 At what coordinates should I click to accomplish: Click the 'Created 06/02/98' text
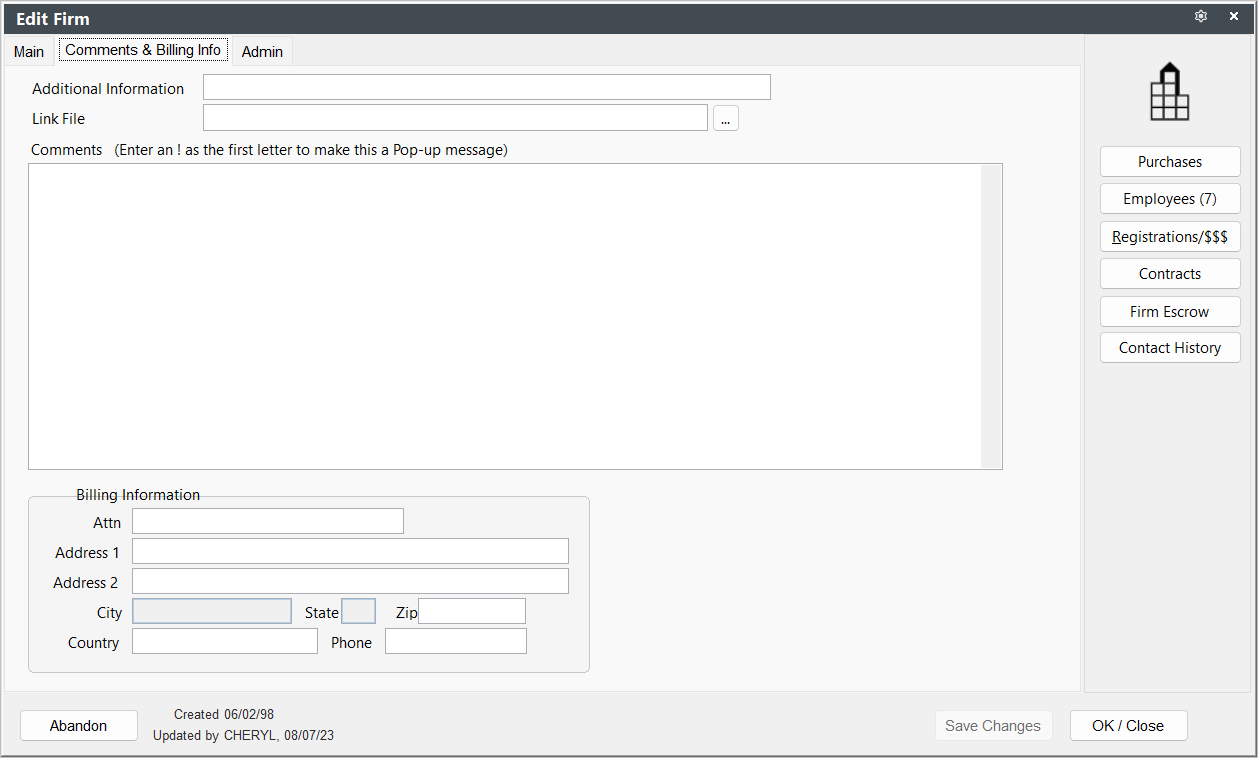click(x=224, y=715)
